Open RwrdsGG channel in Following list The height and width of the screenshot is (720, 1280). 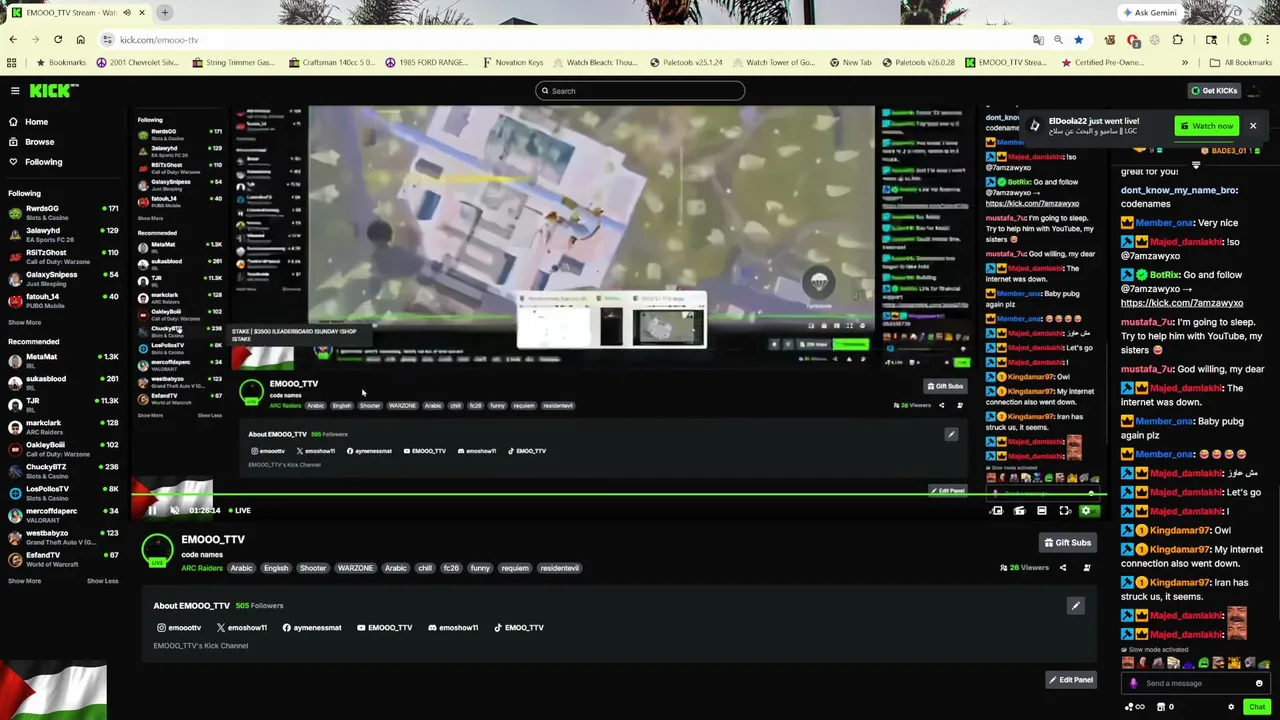(63, 212)
